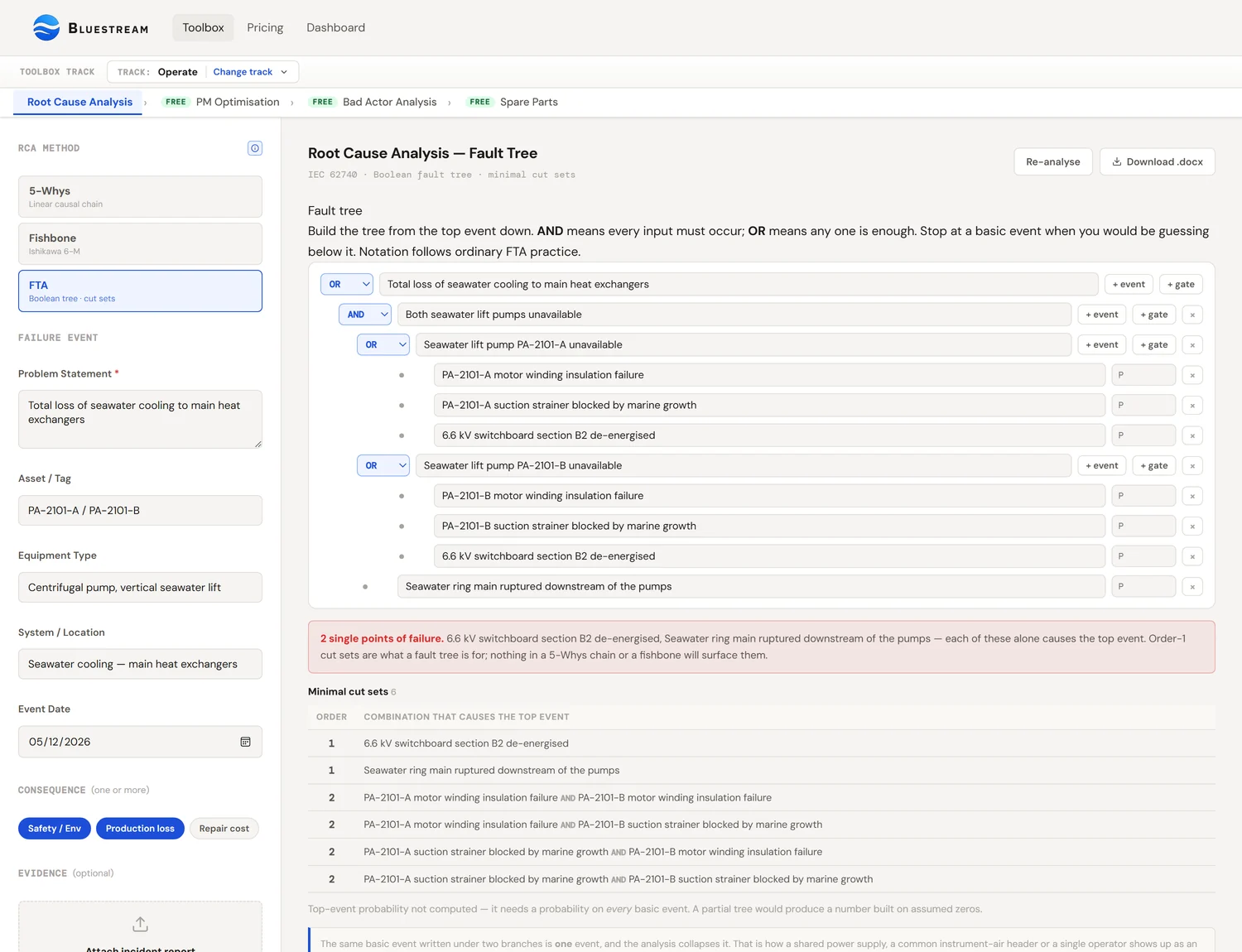Viewport: 1242px width, 952px height.
Task: Add event under 'Both seawater lift pumps unavailable'
Action: (x=1102, y=315)
